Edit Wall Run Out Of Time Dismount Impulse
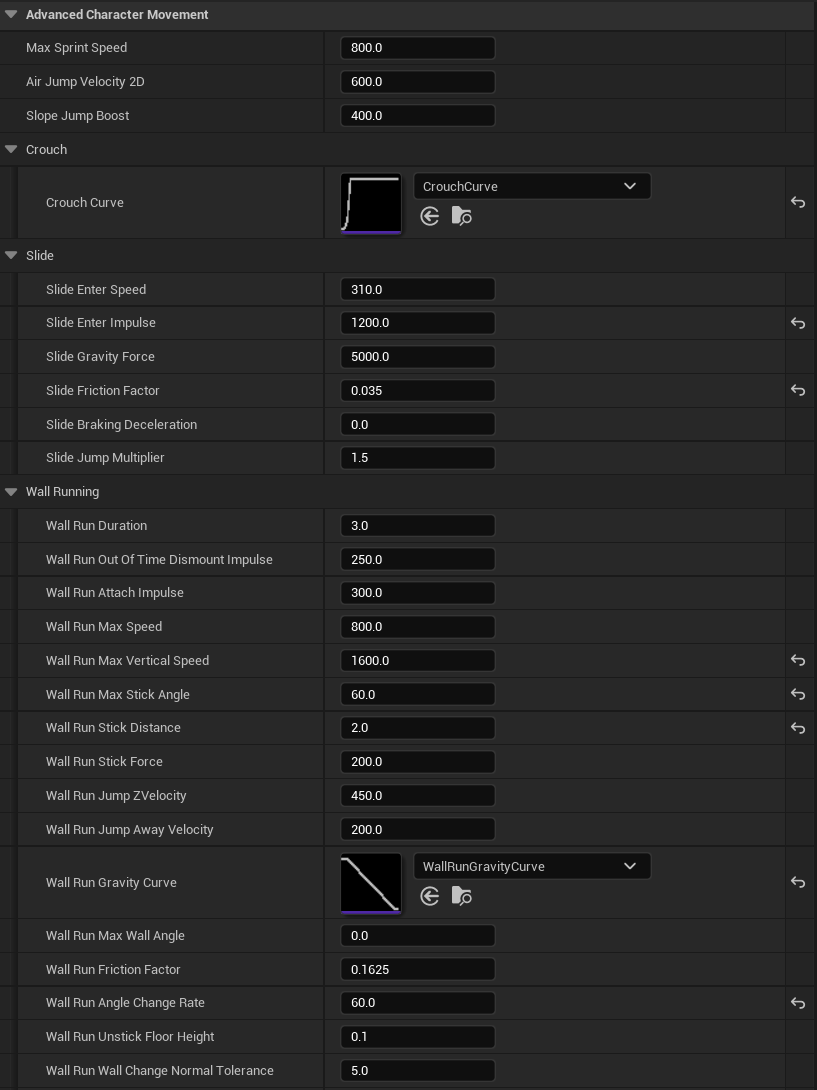This screenshot has width=817, height=1090. click(417, 560)
